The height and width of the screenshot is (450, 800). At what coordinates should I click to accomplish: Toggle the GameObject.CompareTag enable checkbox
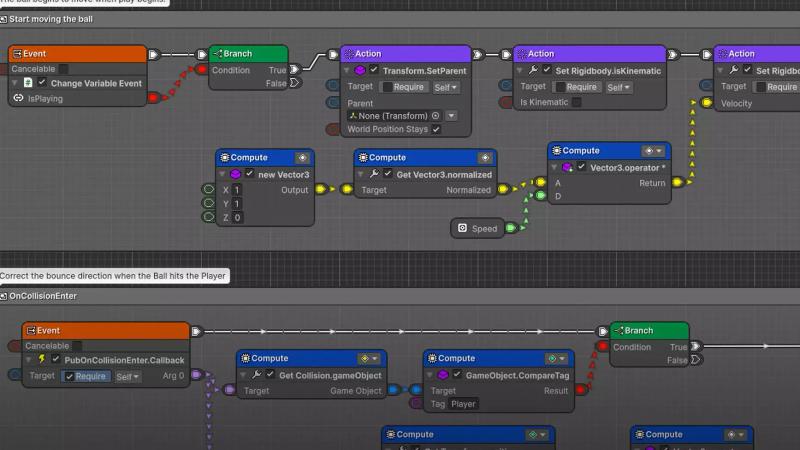coord(457,375)
